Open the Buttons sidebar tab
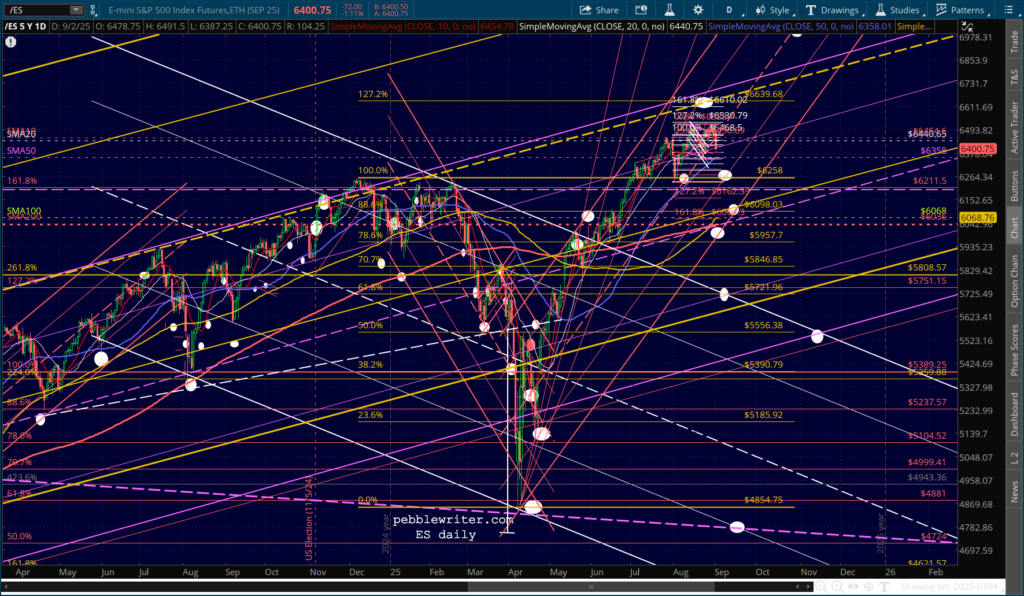This screenshot has height=596, width=1024. (x=1014, y=185)
